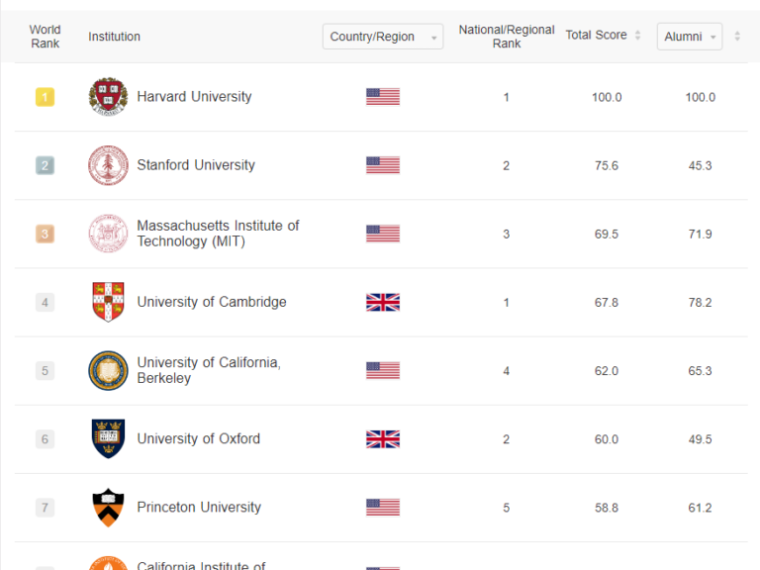The width and height of the screenshot is (760, 570).
Task: Click the UC Berkeley seal logo
Action: (x=108, y=371)
